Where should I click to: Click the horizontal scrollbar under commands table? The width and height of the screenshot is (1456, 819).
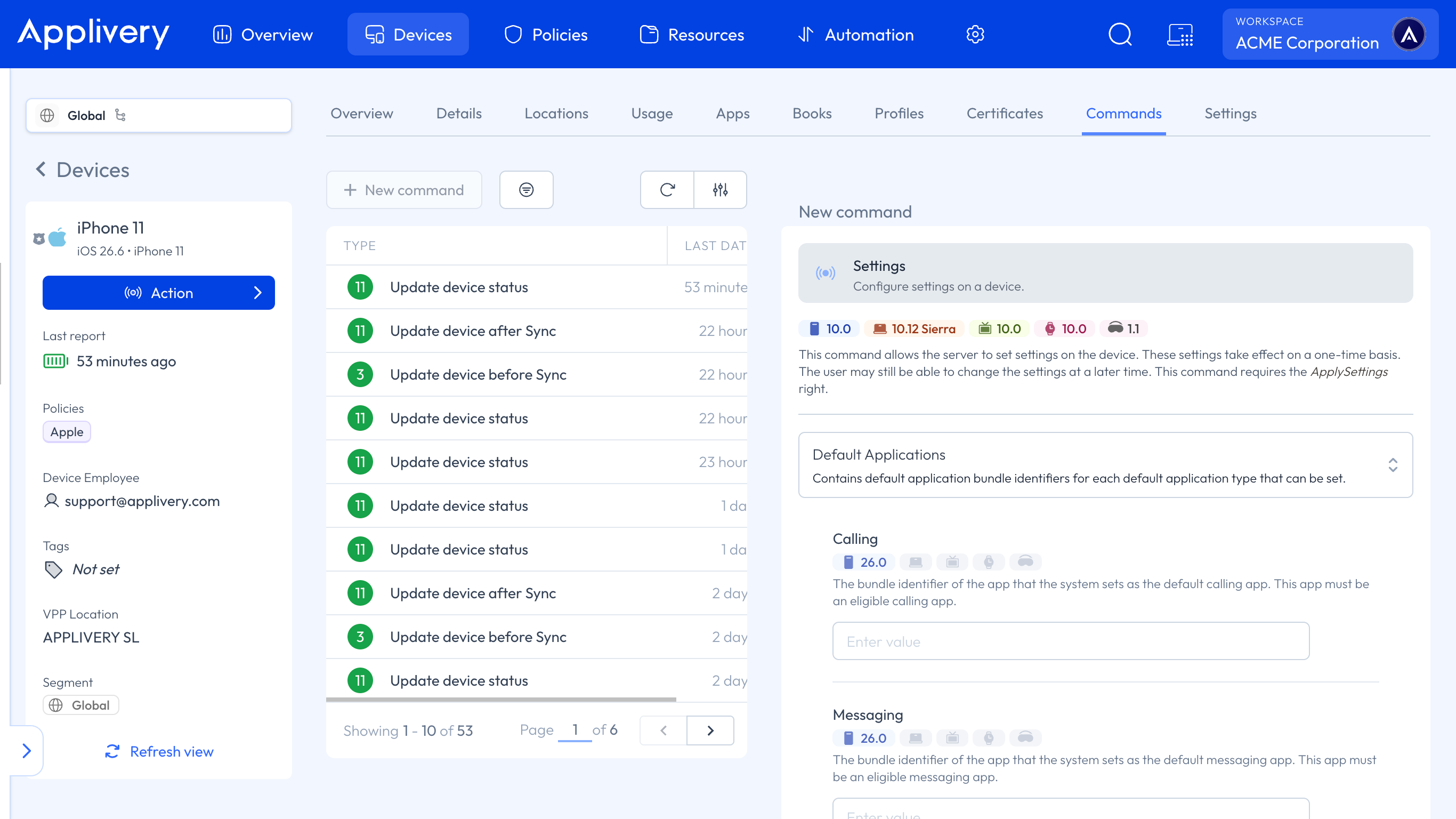501,700
